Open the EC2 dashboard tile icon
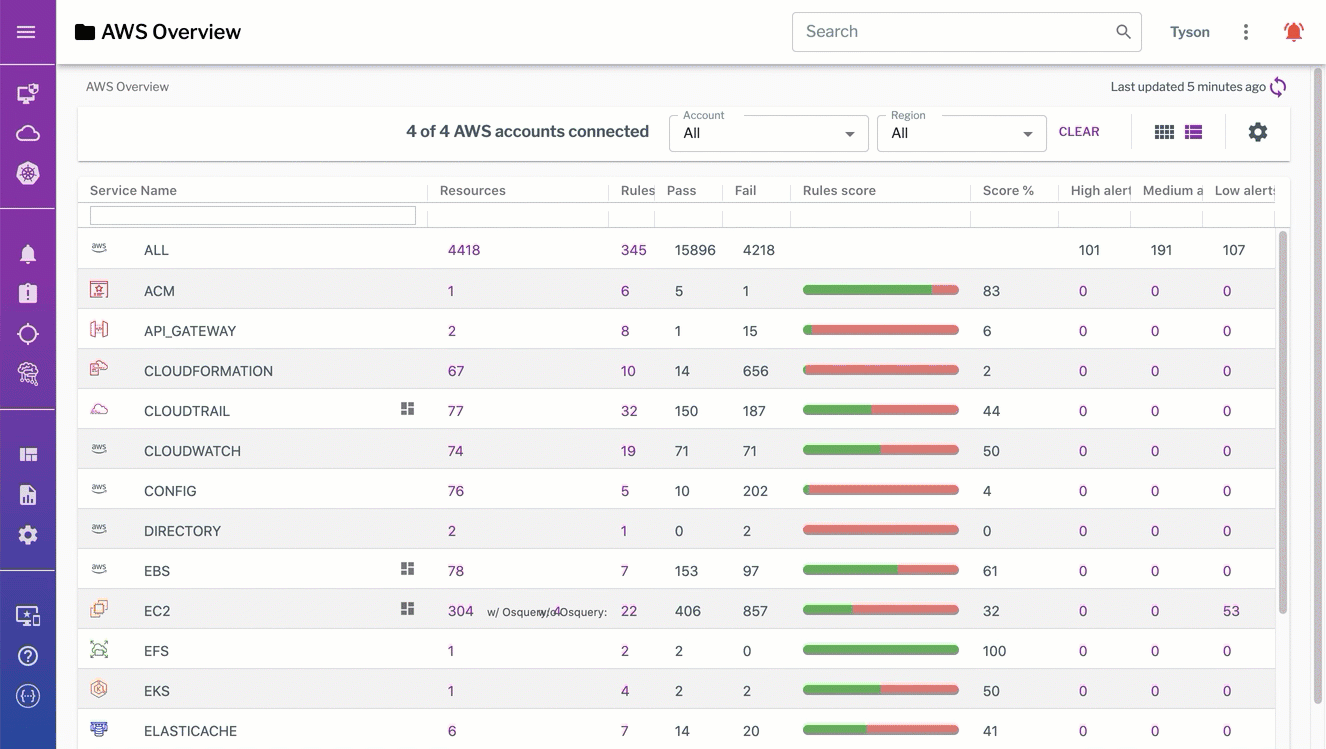 coord(407,609)
